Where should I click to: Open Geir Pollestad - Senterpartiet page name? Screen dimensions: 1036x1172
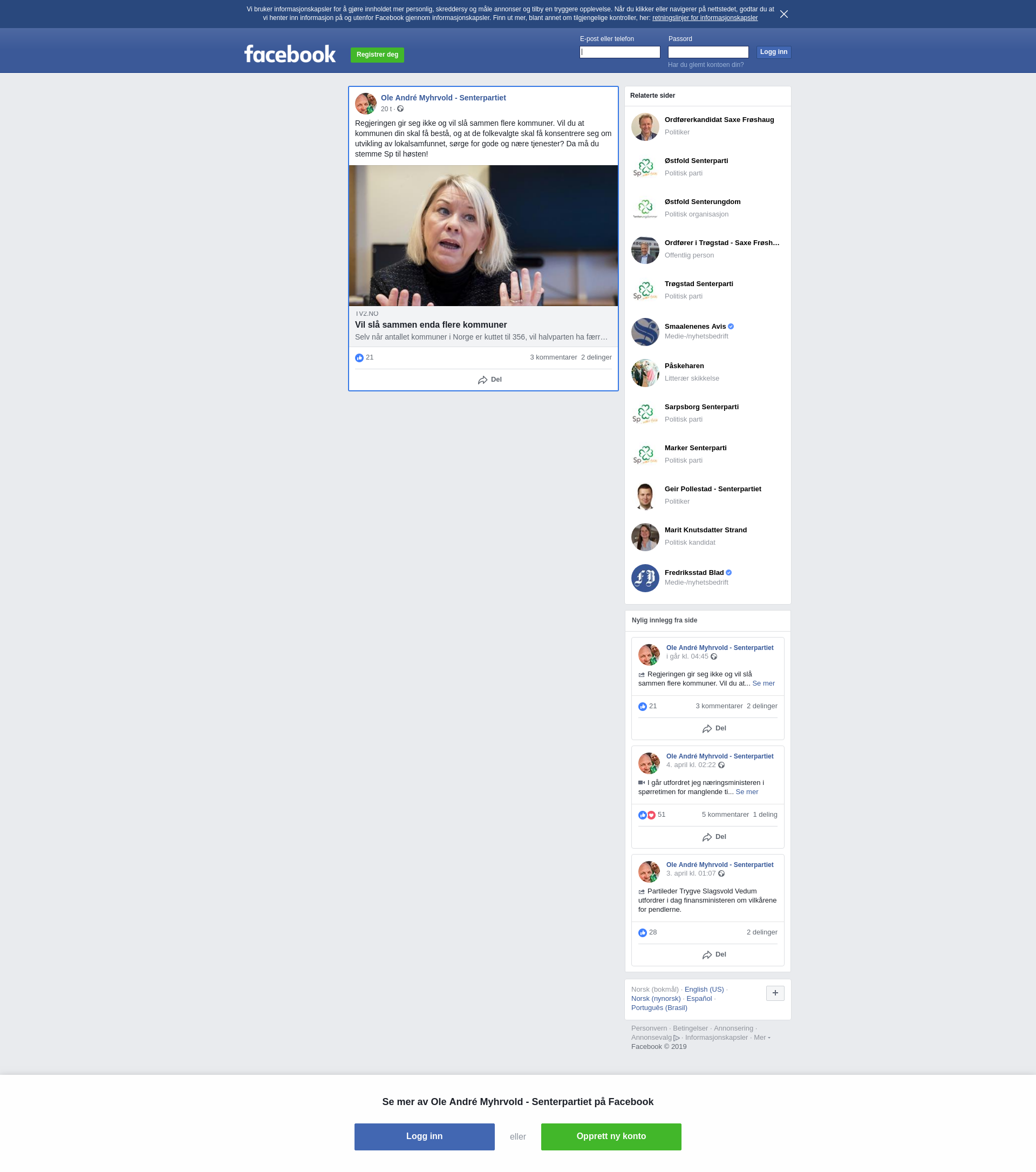(x=713, y=489)
